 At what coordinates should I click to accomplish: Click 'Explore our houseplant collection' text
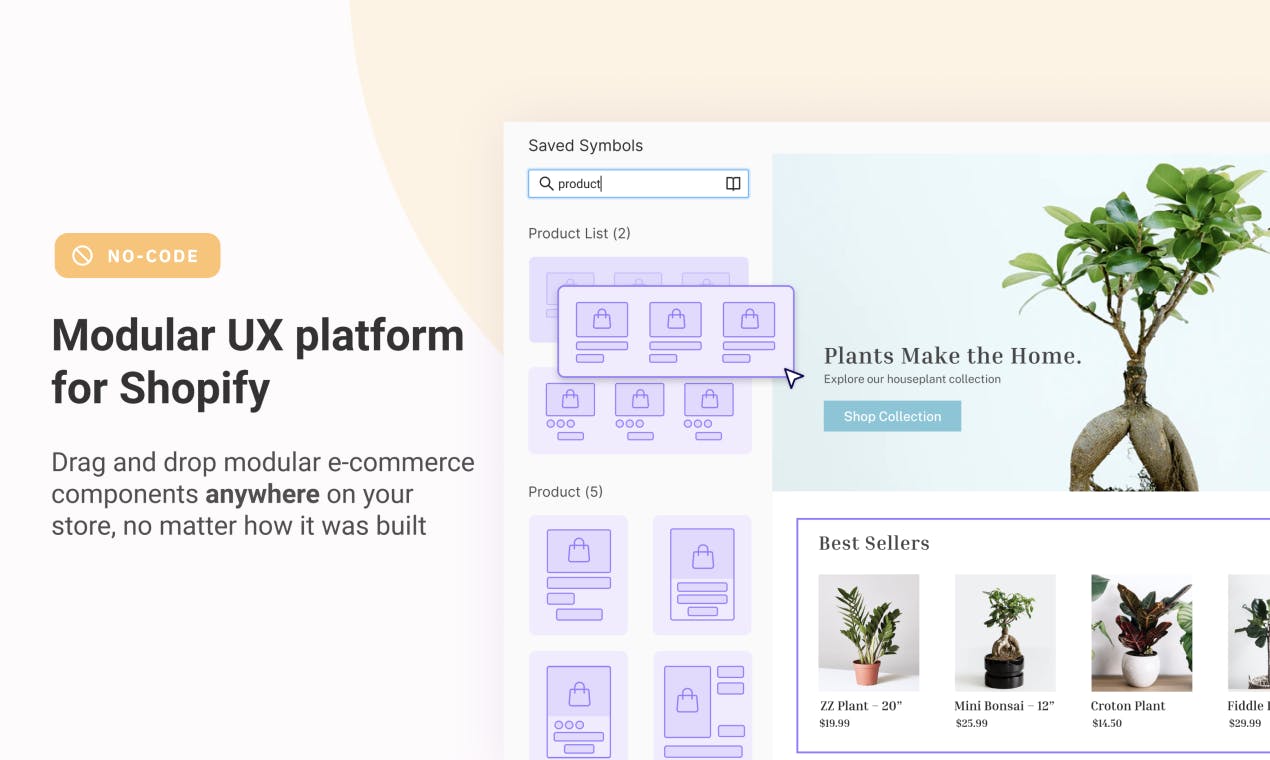(912, 379)
